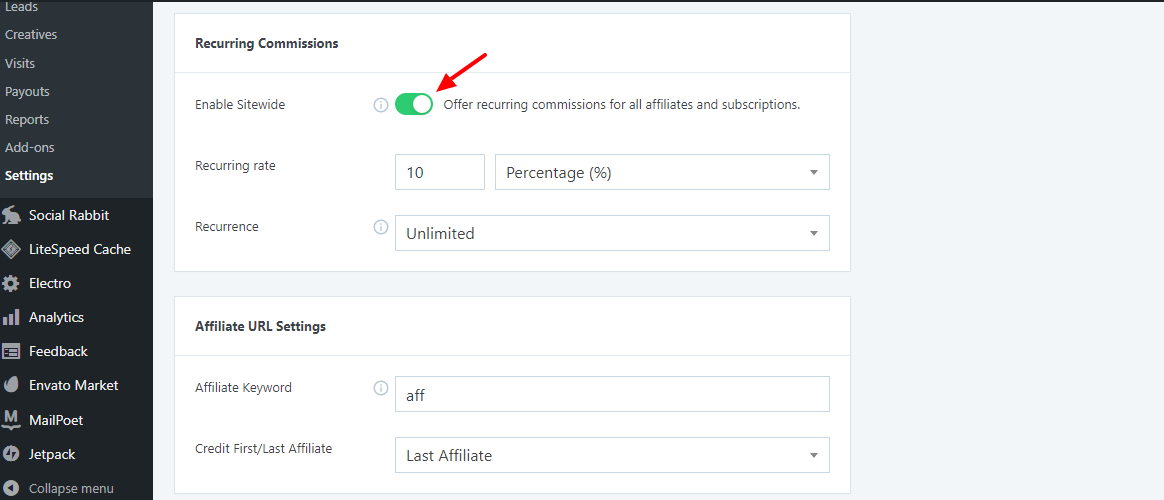Open the Creatives submenu link
Screen dimensions: 1164x500
(31, 34)
